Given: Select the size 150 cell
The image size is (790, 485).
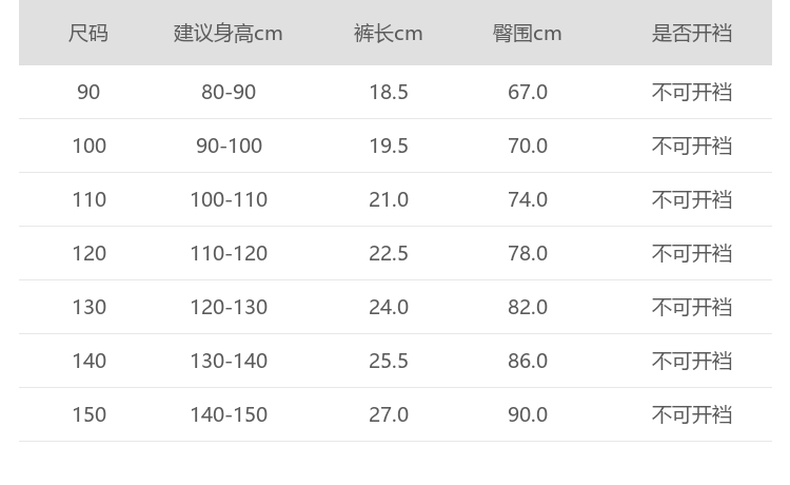Looking at the screenshot, I should pyautogui.click(x=88, y=414).
